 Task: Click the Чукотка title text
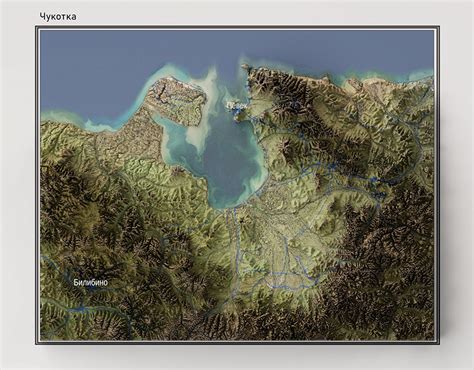point(58,17)
